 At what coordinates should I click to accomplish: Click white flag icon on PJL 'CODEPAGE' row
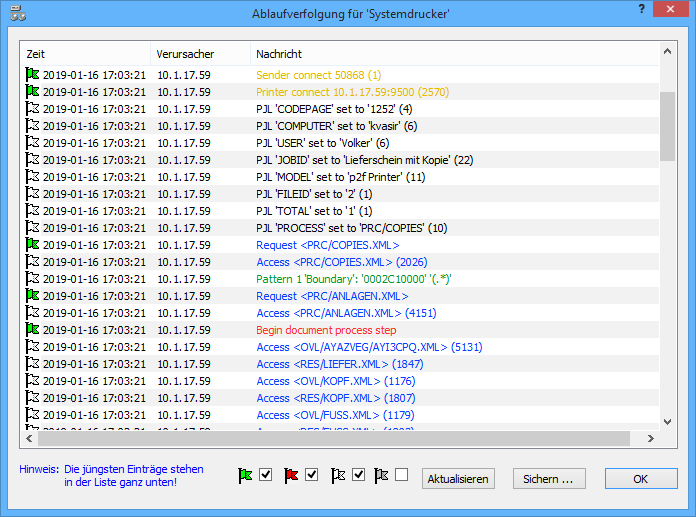click(33, 109)
